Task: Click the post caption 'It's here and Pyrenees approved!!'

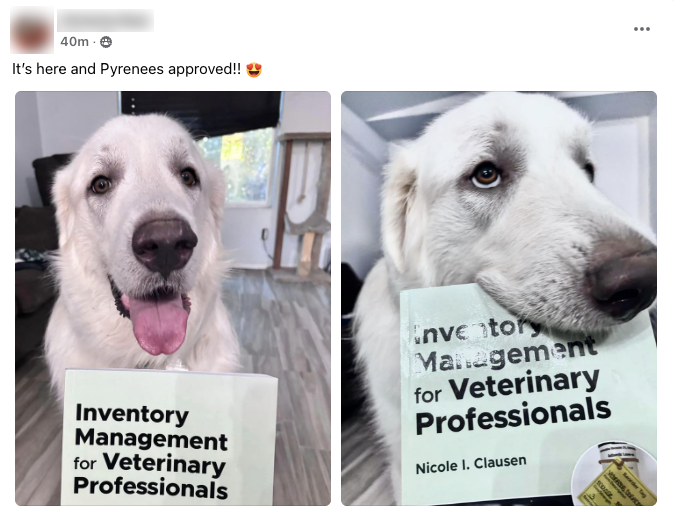Action: pos(126,69)
